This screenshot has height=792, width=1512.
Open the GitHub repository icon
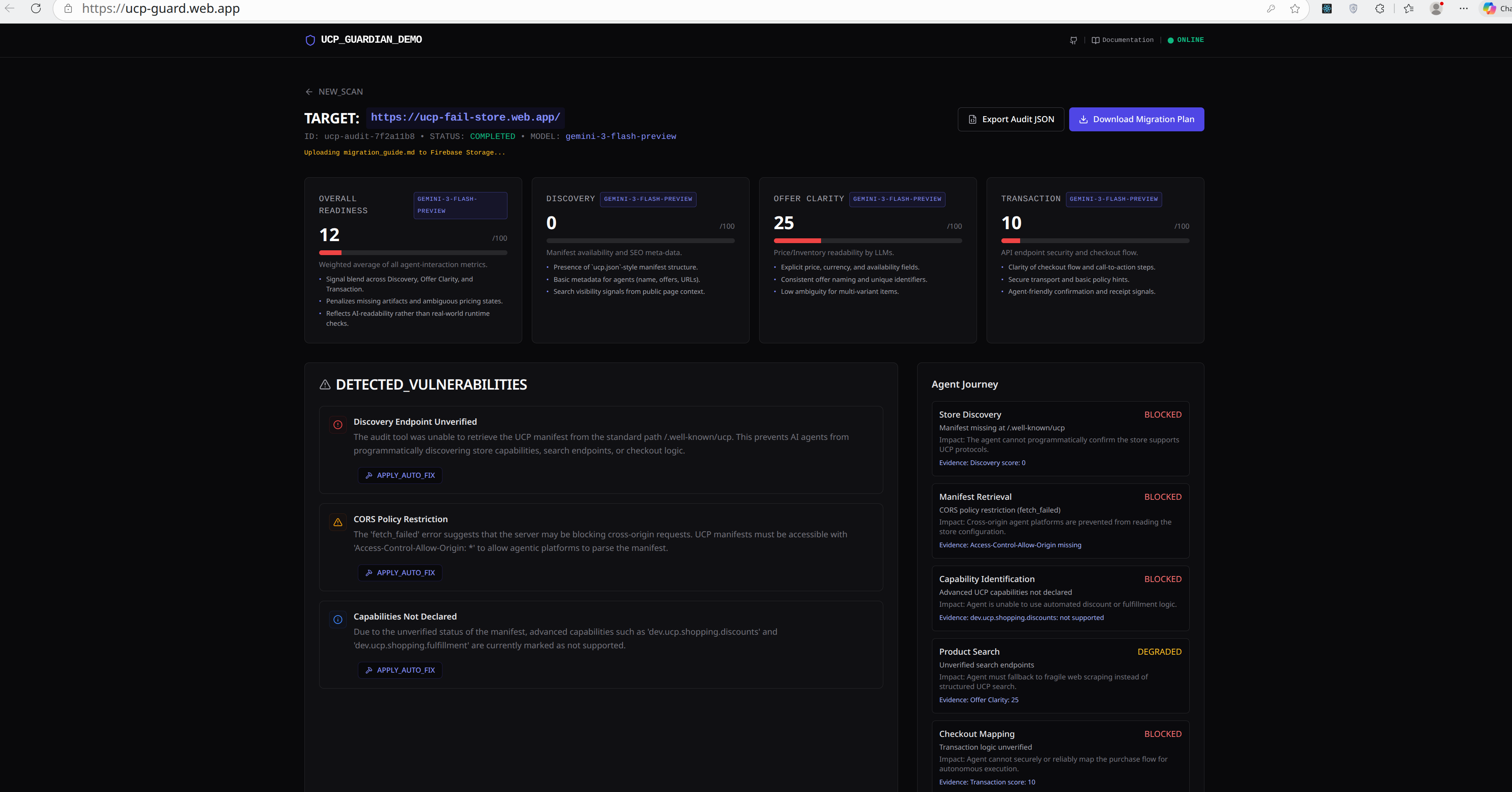[1073, 40]
